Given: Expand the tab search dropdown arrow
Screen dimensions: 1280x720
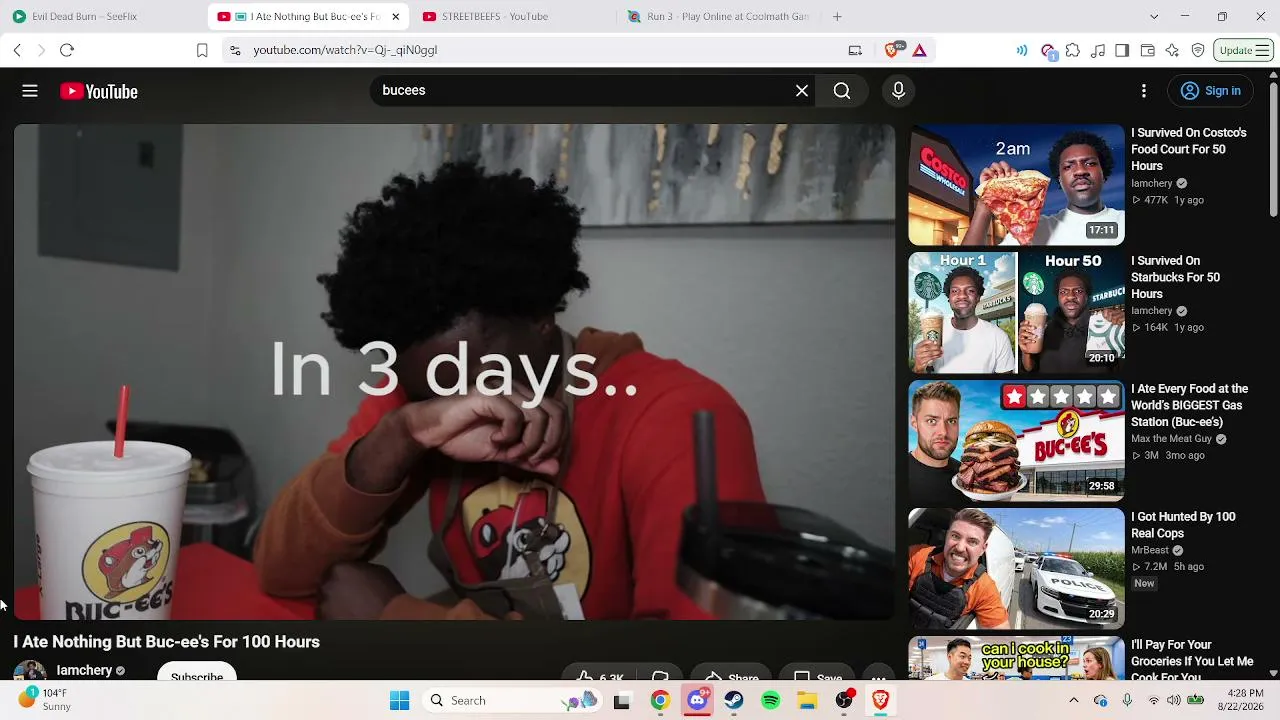Looking at the screenshot, I should 1154,17.
